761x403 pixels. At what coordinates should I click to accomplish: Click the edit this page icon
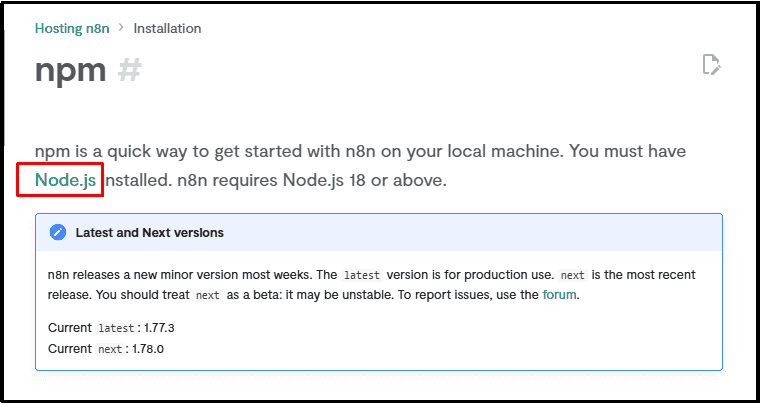[711, 65]
